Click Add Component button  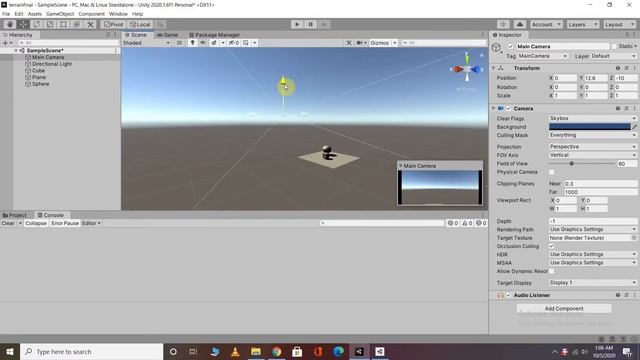point(564,309)
